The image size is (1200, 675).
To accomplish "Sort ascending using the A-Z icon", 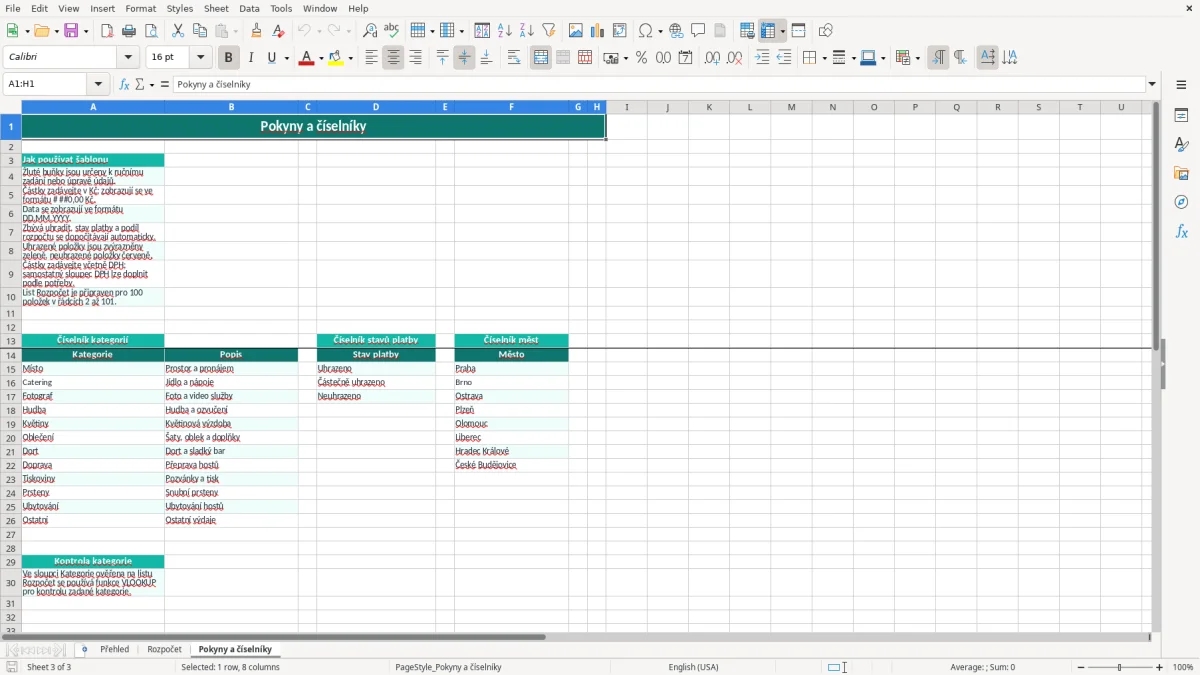I will pos(505,31).
